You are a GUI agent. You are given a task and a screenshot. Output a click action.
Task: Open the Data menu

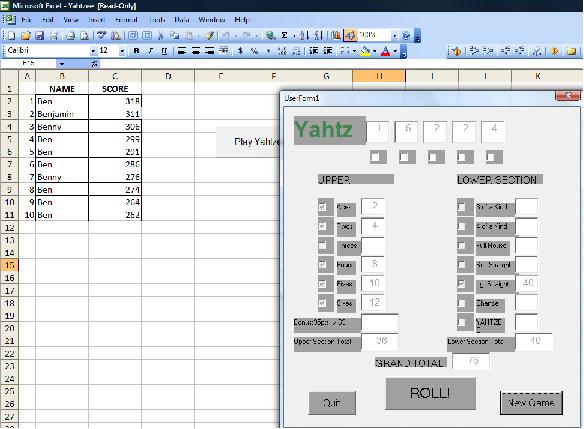[182, 20]
